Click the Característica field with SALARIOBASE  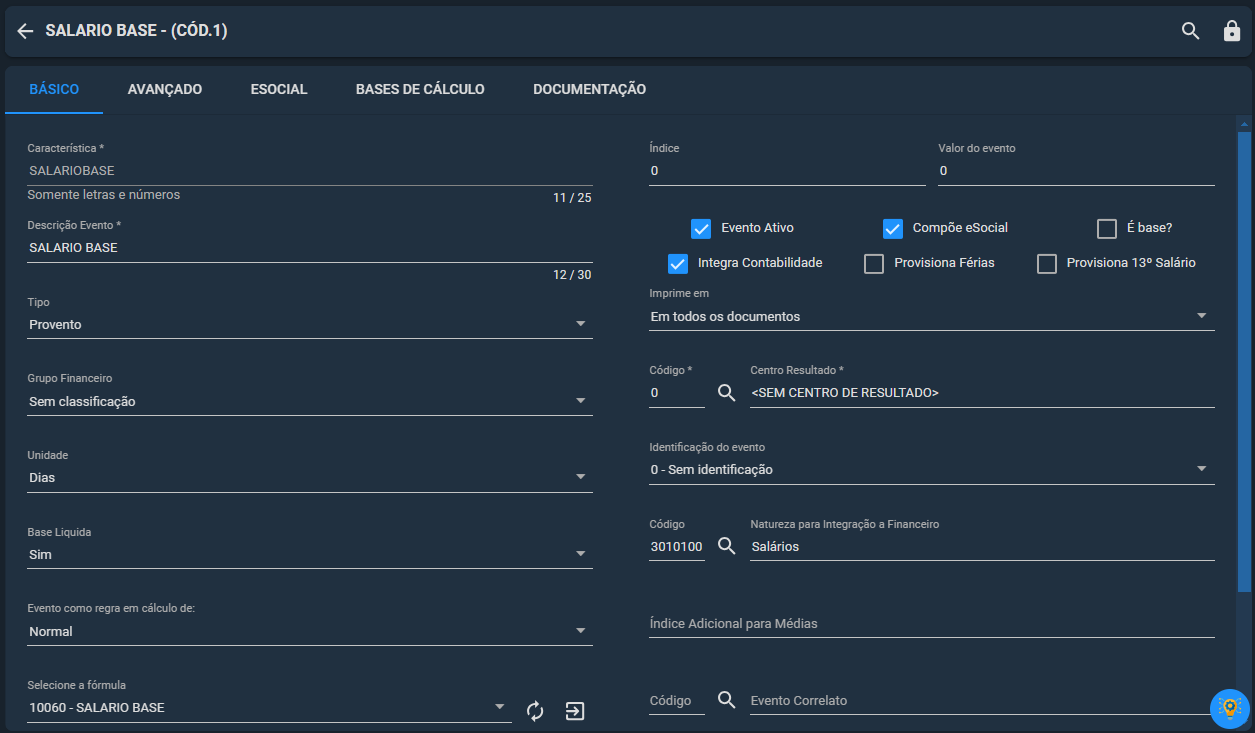[310, 171]
